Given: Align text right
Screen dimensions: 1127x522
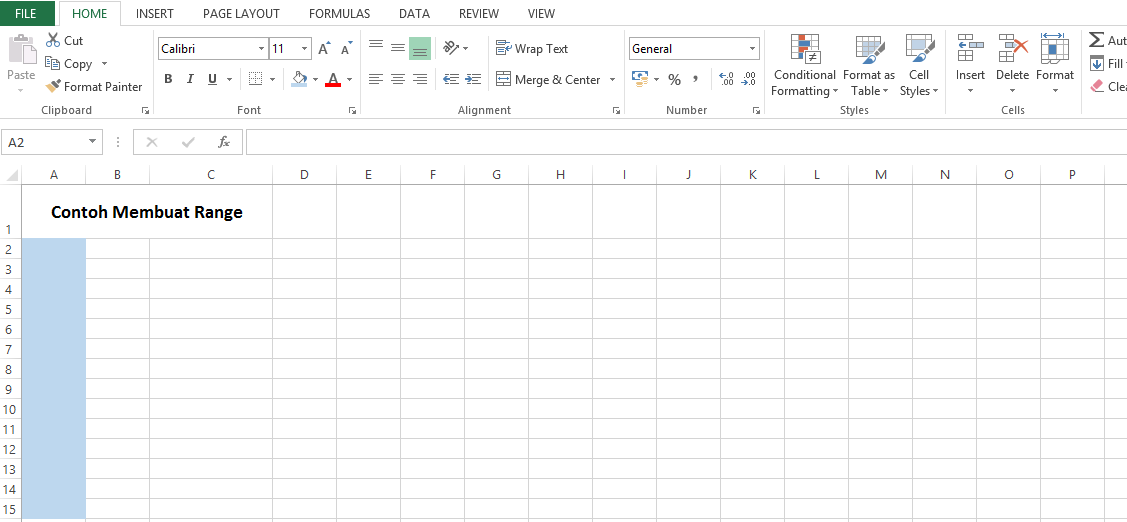Looking at the screenshot, I should 420,79.
